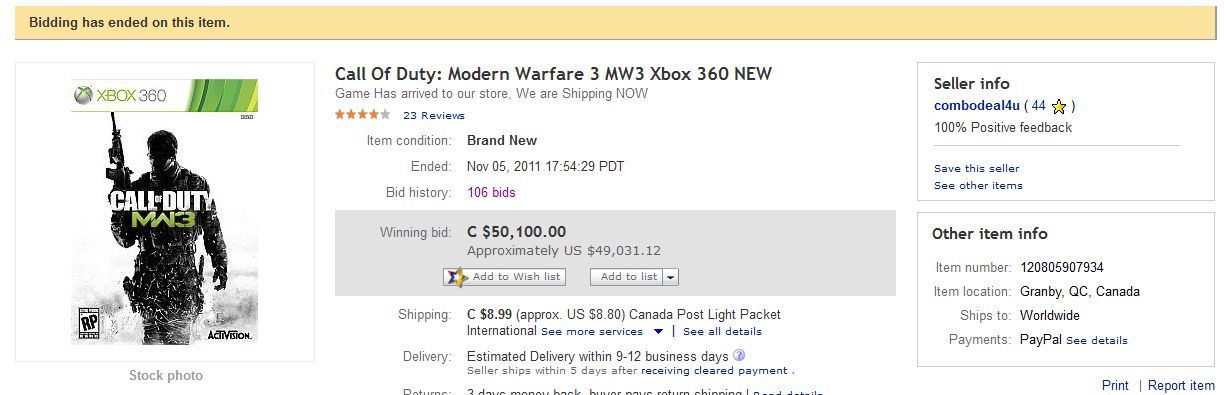This screenshot has height=395, width=1226.
Task: Click the Add to list button
Action: (x=627, y=277)
